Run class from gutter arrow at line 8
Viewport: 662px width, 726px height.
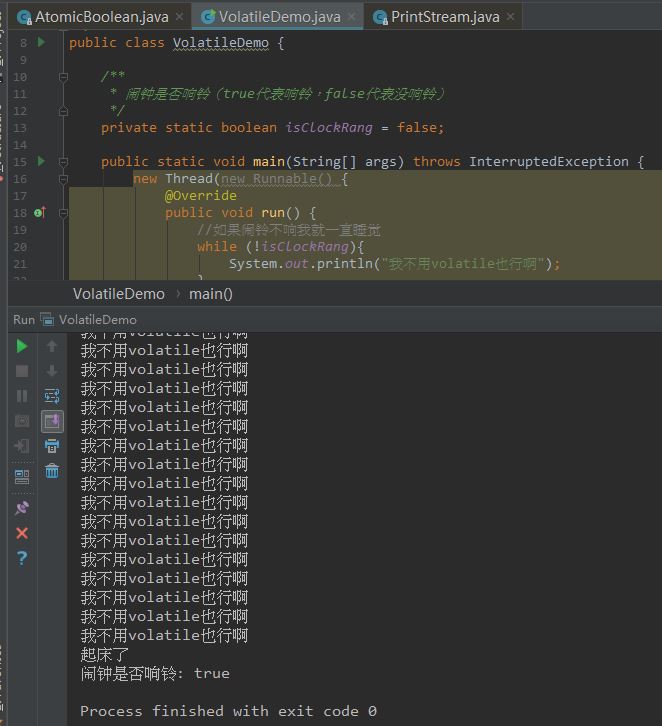(x=41, y=42)
